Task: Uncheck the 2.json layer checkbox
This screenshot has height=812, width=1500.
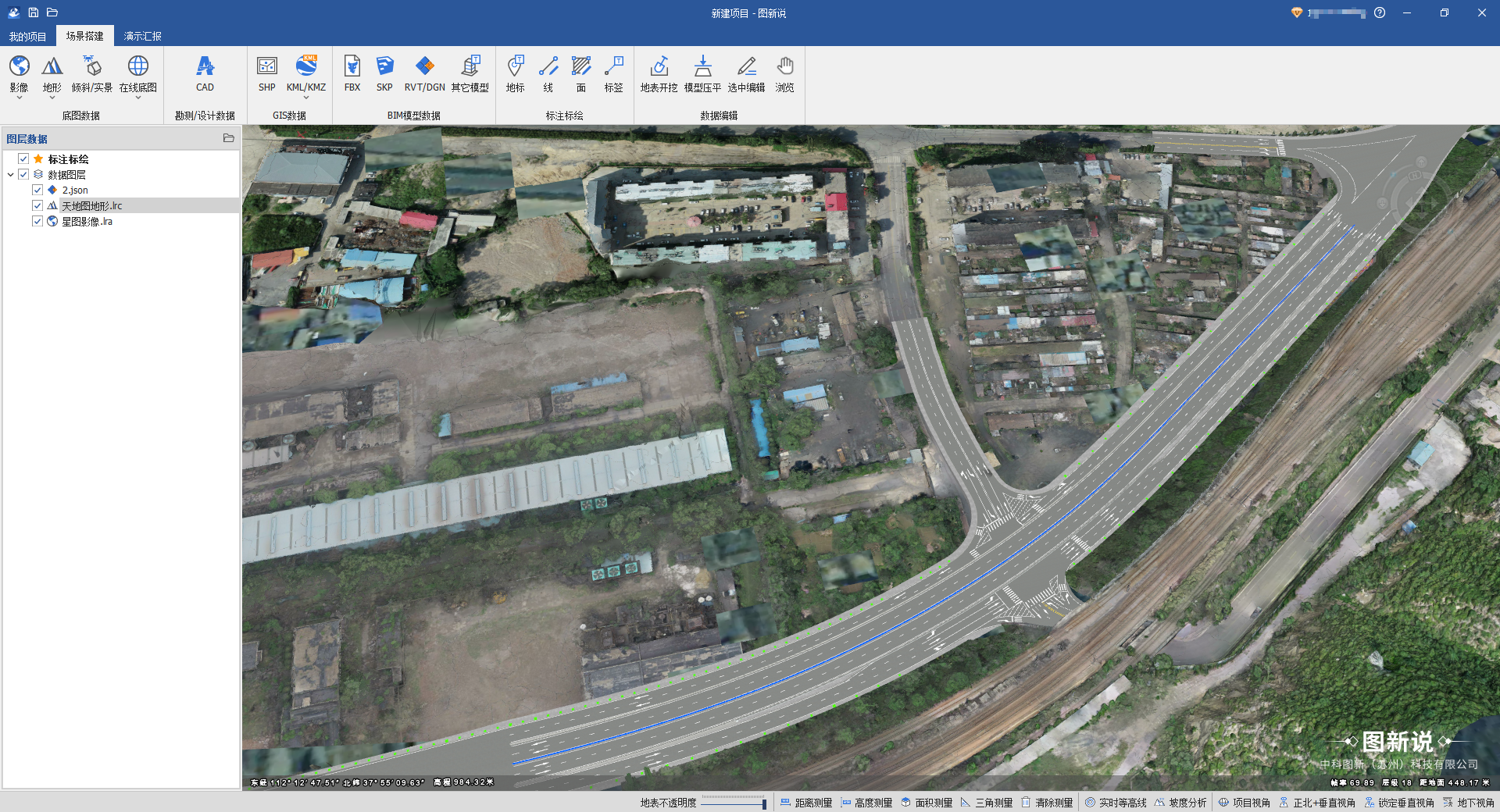Action: (x=37, y=190)
